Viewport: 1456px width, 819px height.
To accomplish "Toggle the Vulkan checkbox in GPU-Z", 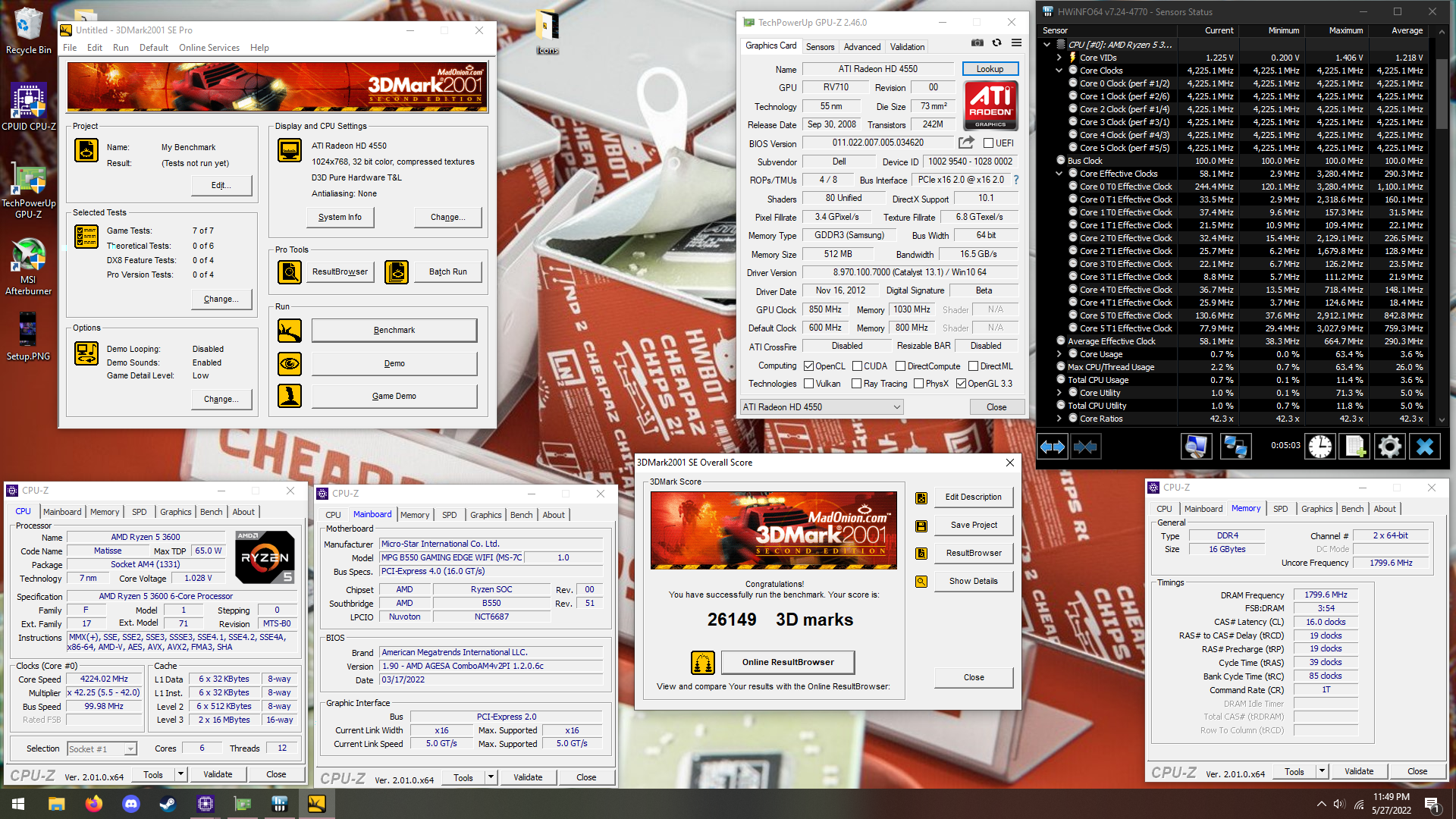I will pos(808,384).
